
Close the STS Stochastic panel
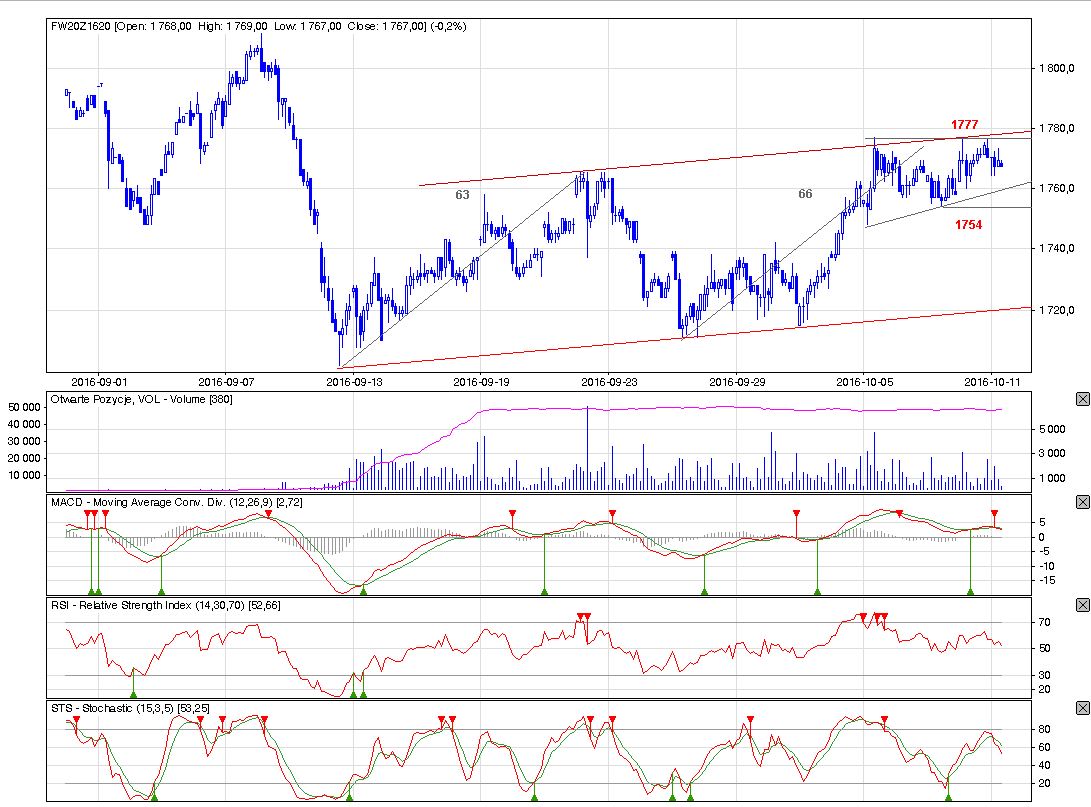tap(1082, 708)
